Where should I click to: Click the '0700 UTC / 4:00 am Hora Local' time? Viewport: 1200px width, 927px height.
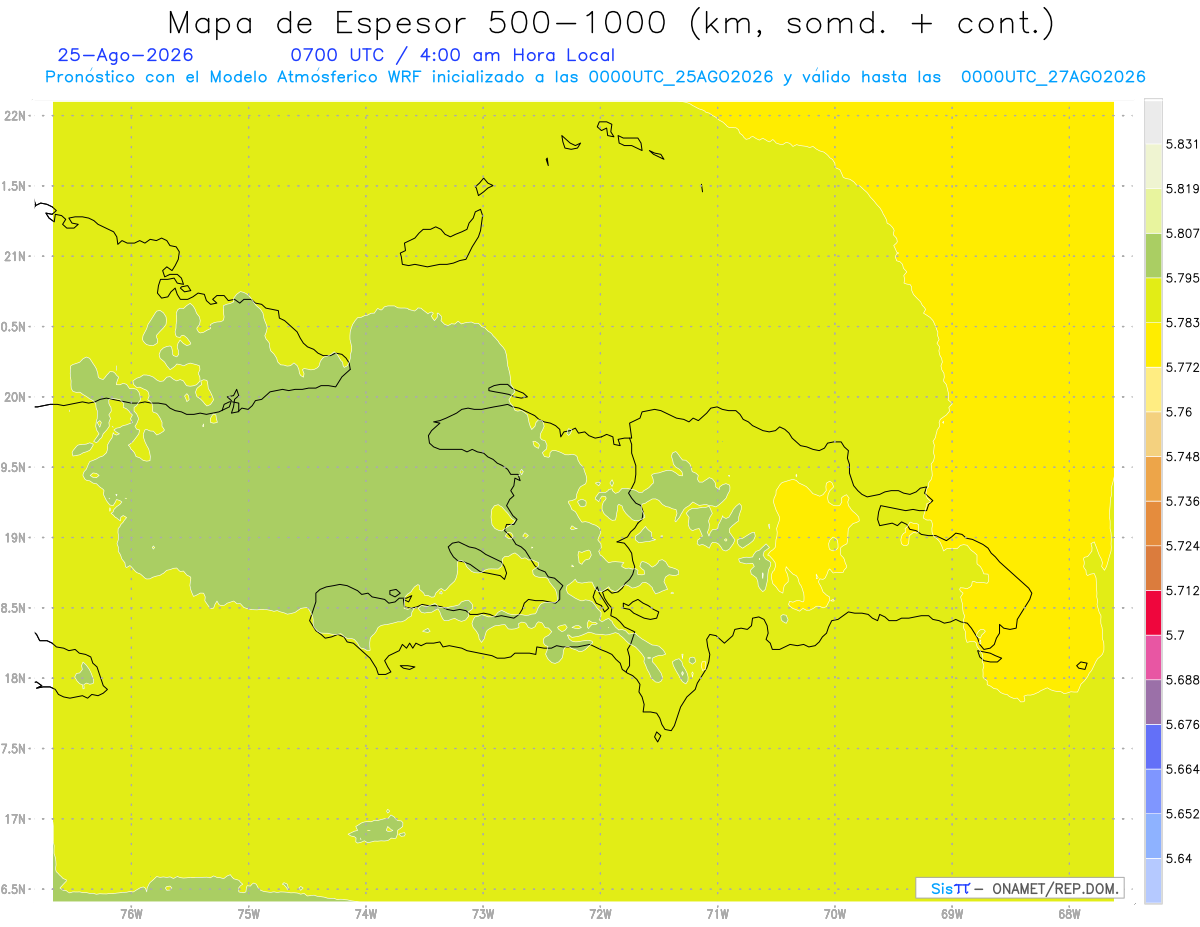point(453,56)
